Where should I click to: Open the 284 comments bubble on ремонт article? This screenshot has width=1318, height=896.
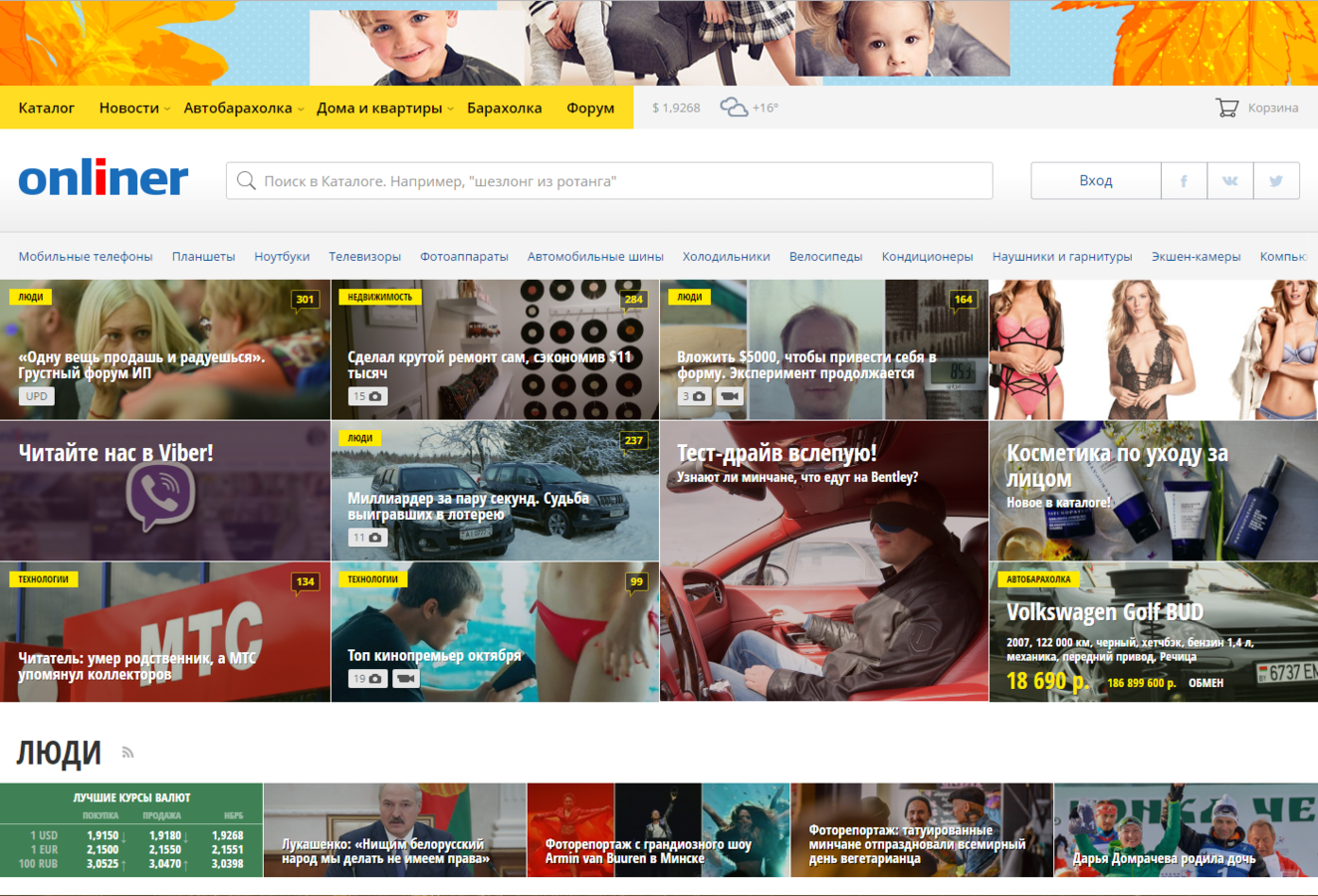tap(633, 300)
